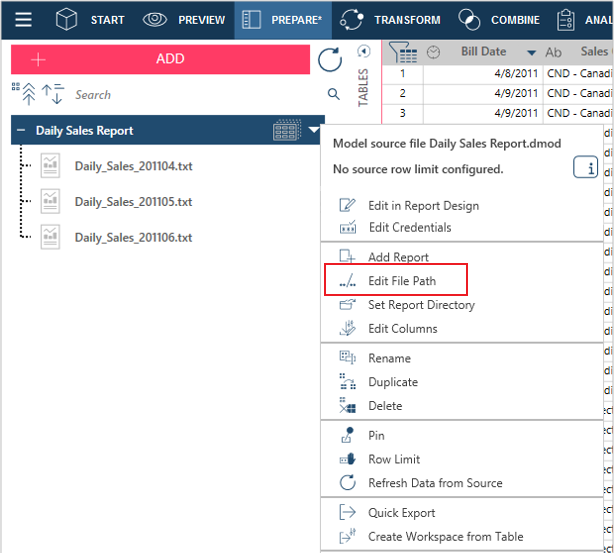Click the red ADD button
This screenshot has width=614, height=553.
pyautogui.click(x=157, y=59)
